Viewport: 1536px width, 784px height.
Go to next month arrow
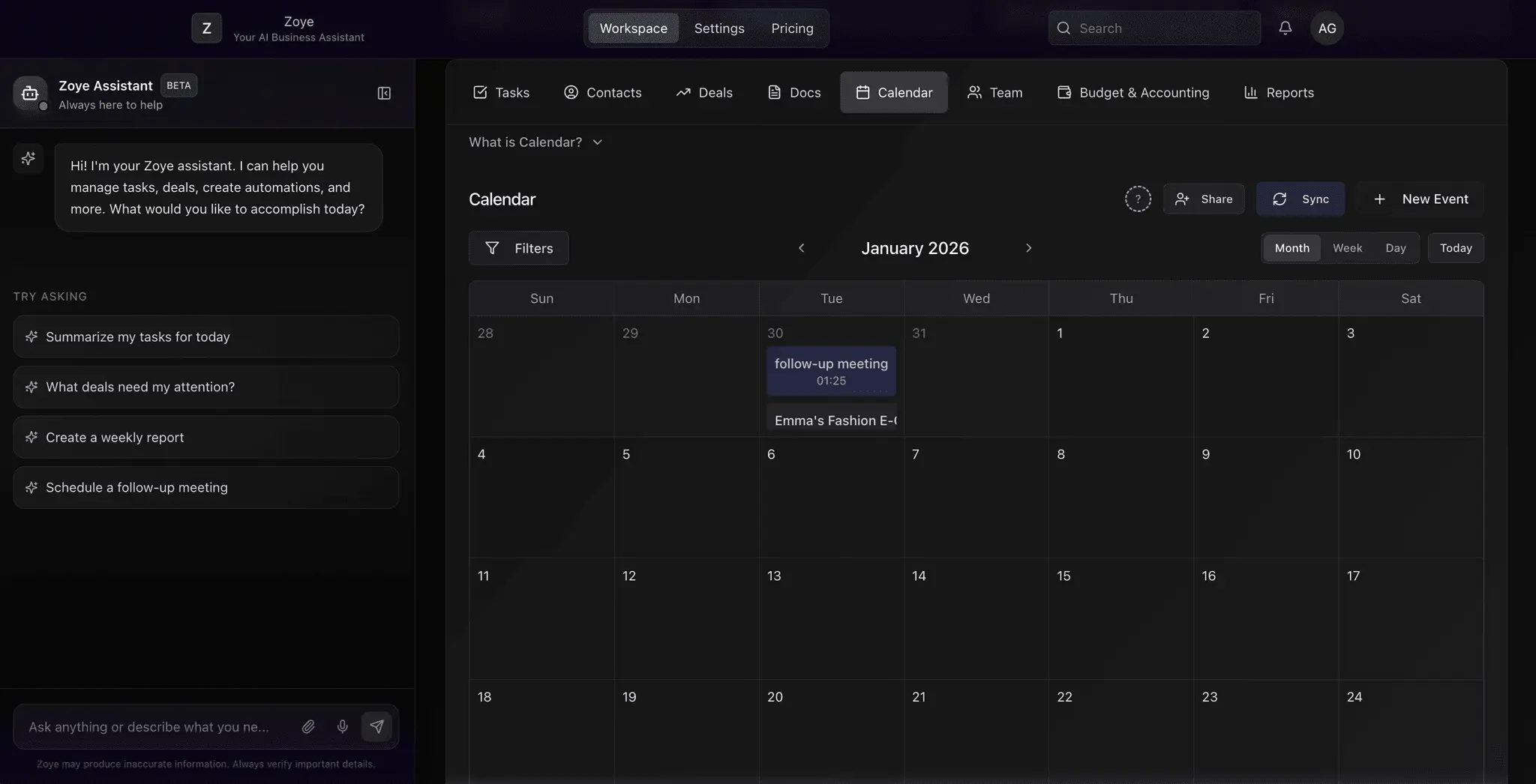pos(1028,248)
